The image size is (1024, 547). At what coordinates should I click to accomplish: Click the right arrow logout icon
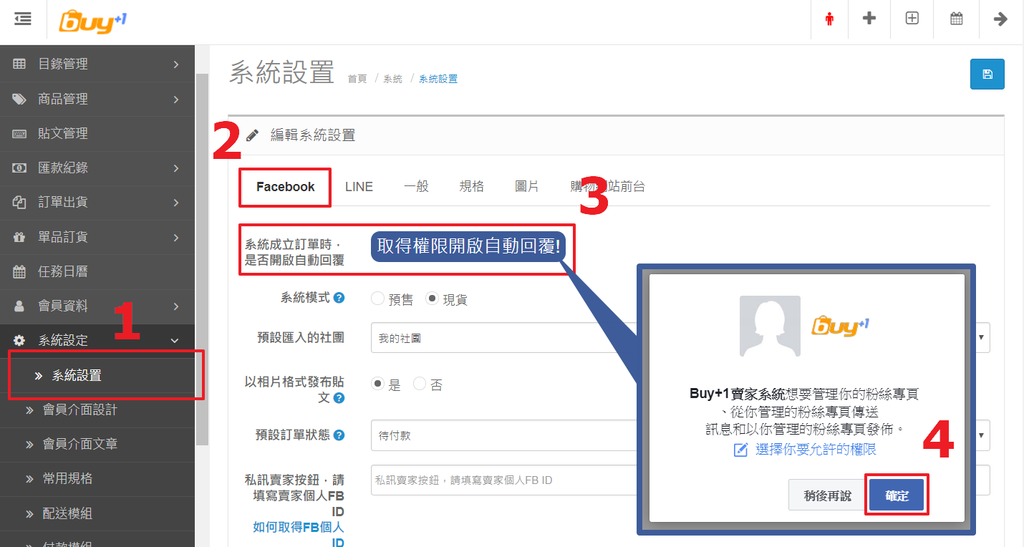(x=1000, y=19)
